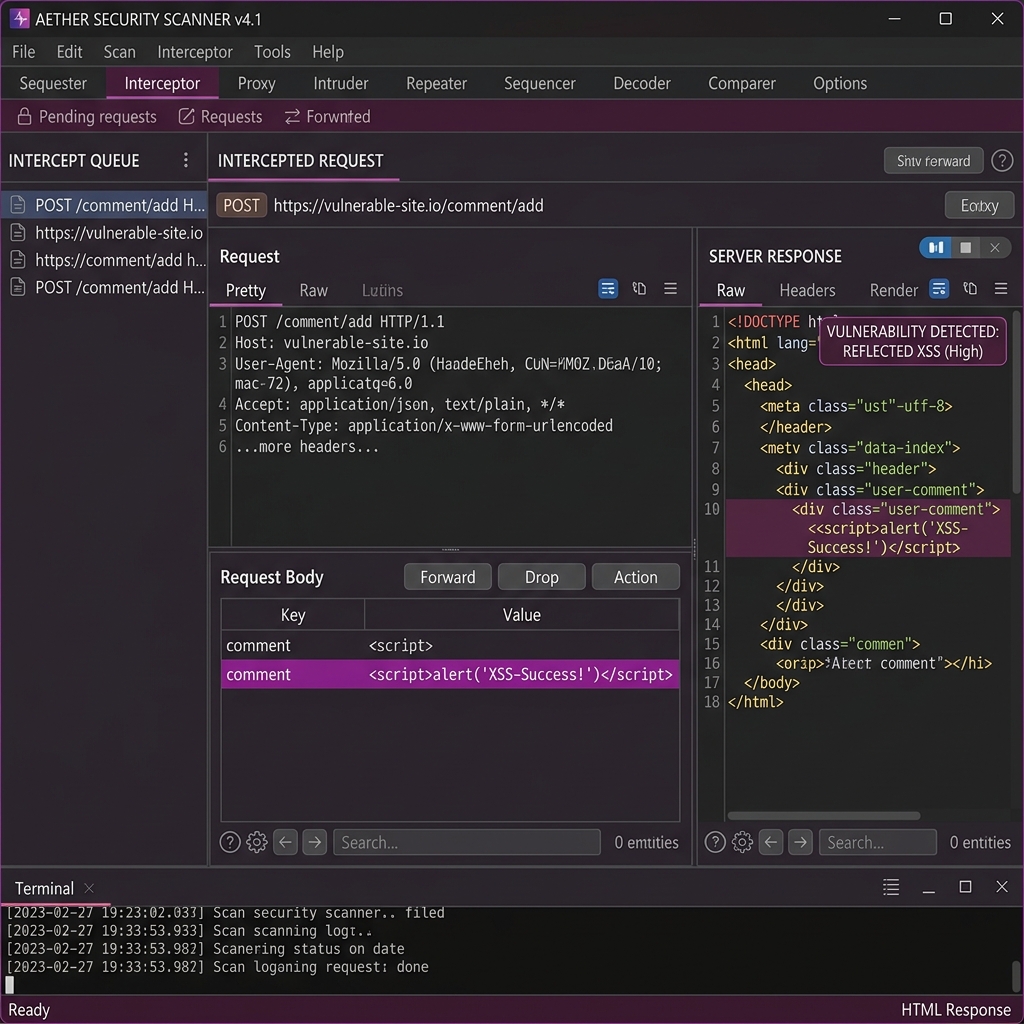This screenshot has width=1024, height=1024.
Task: Open the hamburger menu in Request panel
Action: [x=670, y=289]
